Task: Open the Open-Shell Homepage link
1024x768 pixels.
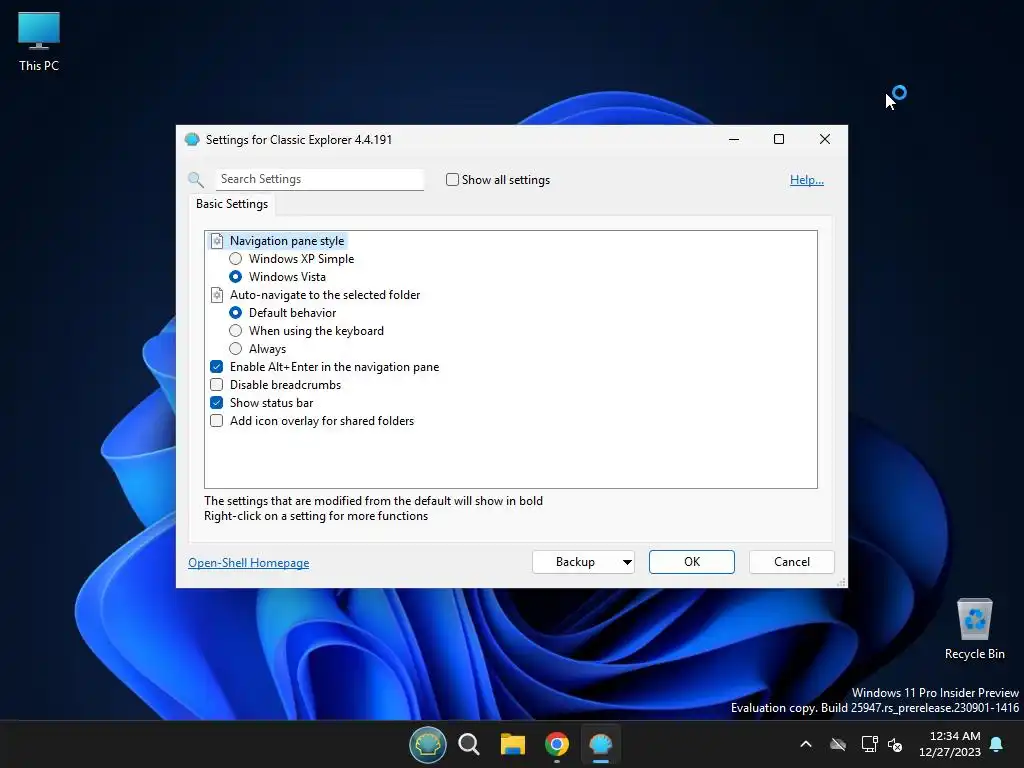Action: [248, 563]
